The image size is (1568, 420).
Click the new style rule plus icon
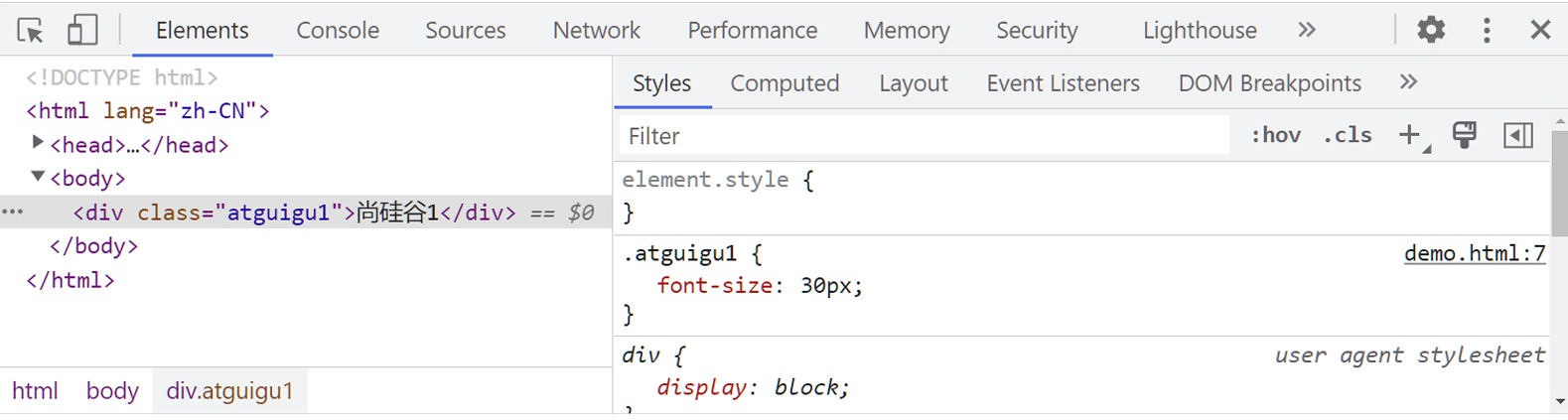click(x=1410, y=135)
